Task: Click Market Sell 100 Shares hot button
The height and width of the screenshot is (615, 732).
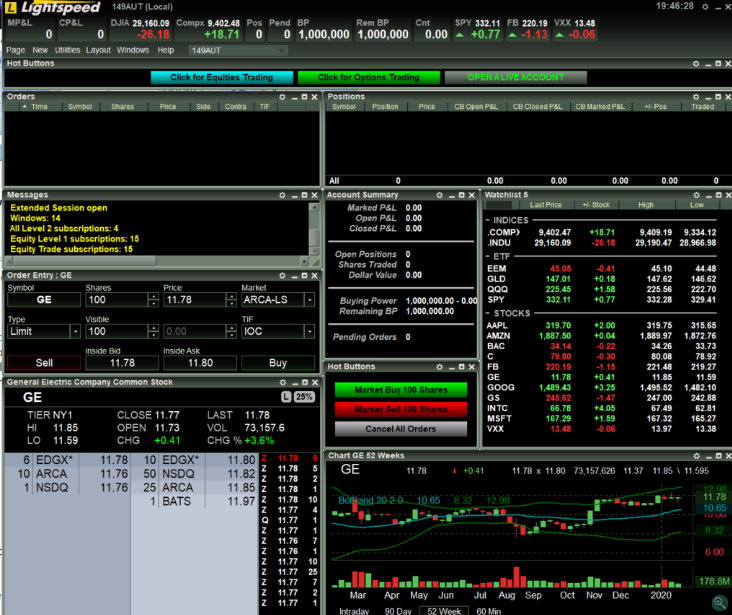Action: point(401,410)
